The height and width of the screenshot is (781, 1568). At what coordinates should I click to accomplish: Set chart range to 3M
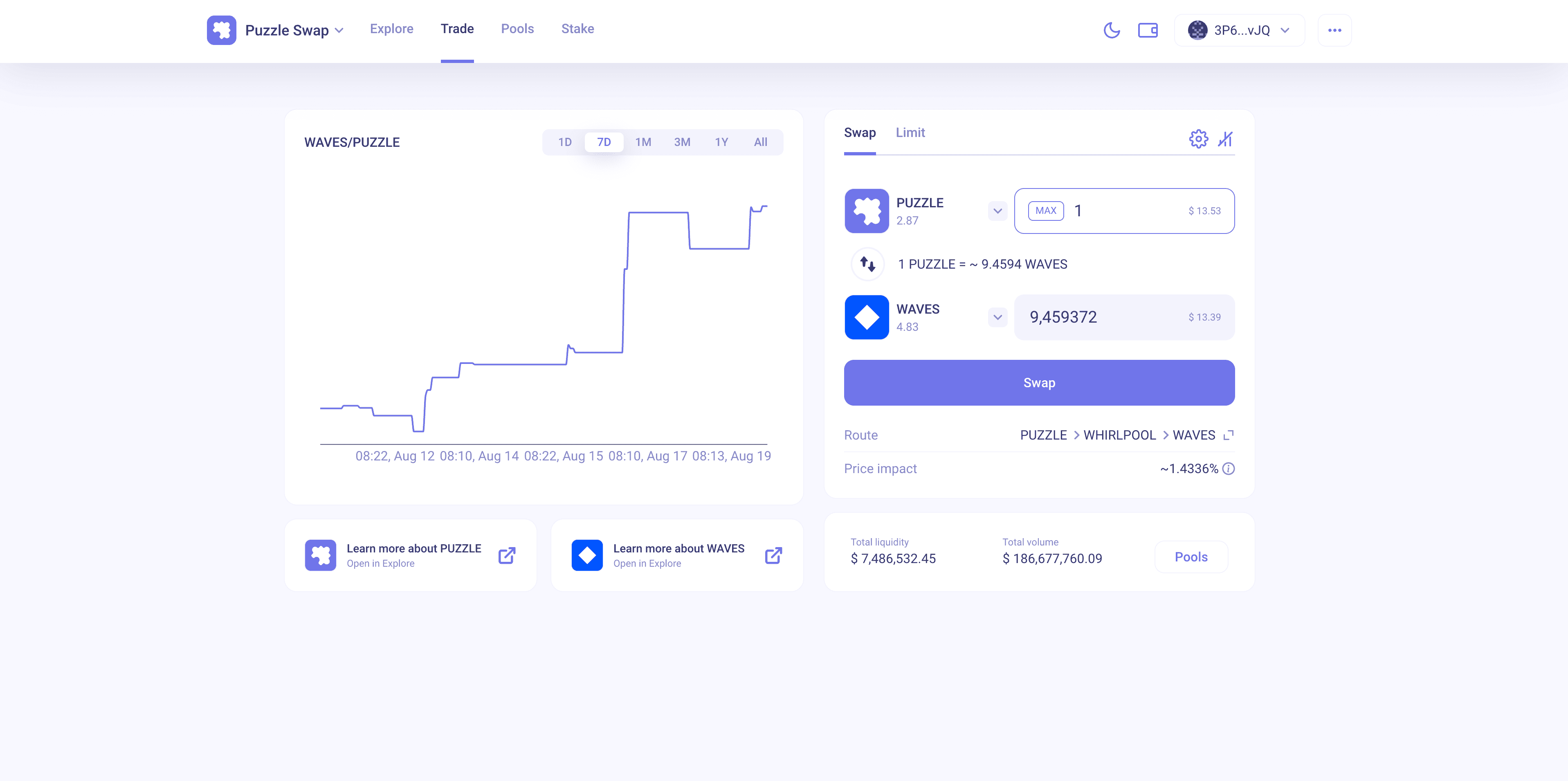click(x=682, y=142)
